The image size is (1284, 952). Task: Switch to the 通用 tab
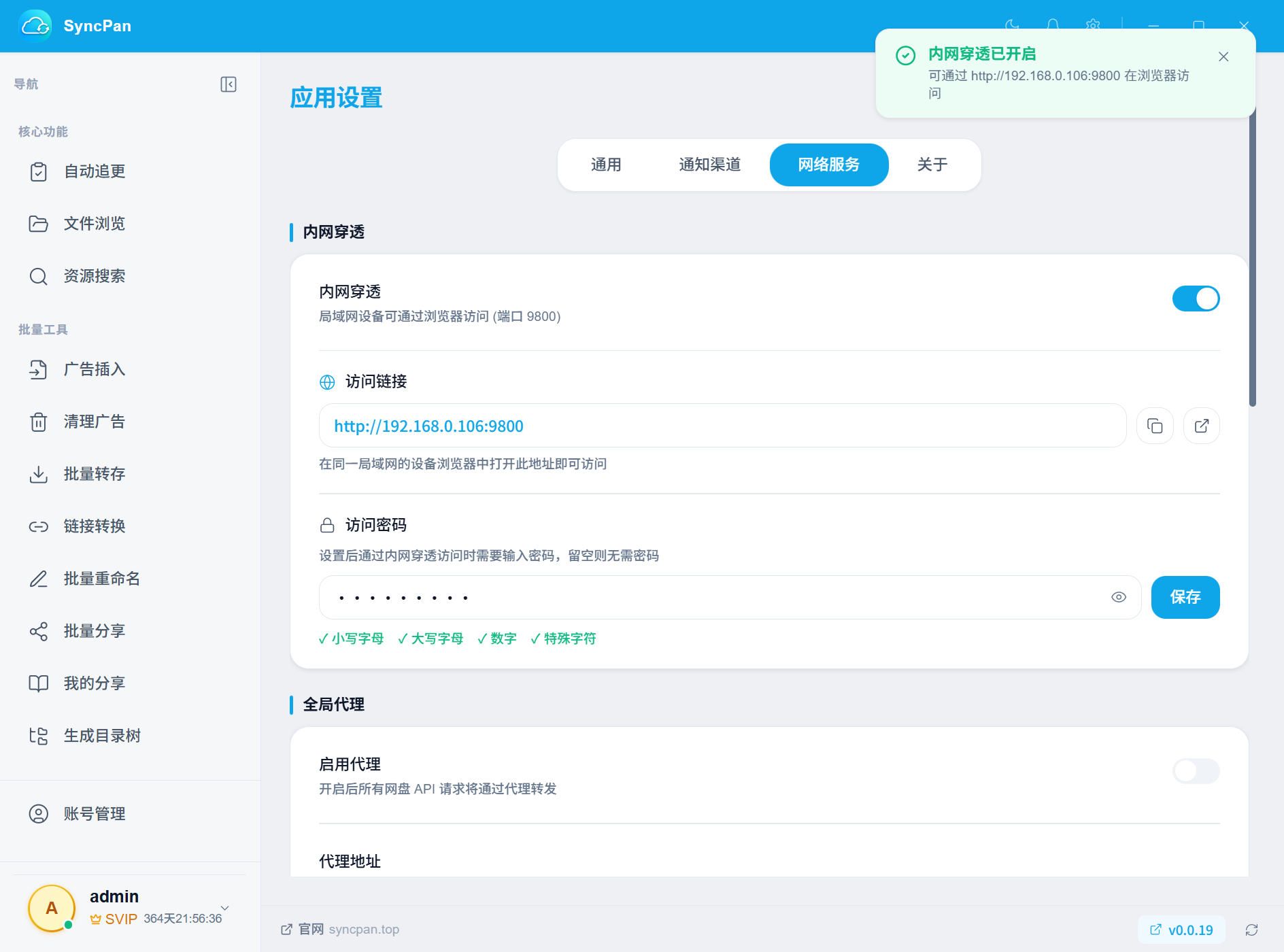(606, 165)
